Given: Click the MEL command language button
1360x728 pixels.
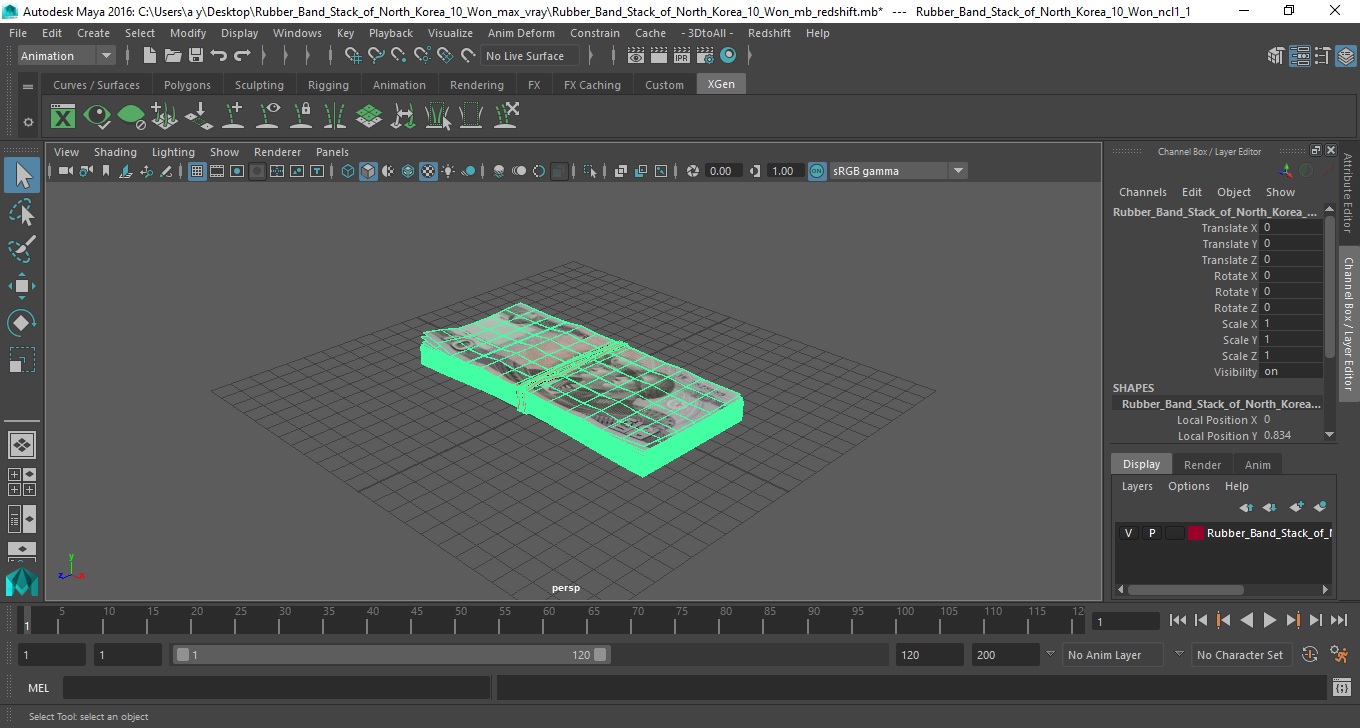Looking at the screenshot, I should [x=38, y=688].
